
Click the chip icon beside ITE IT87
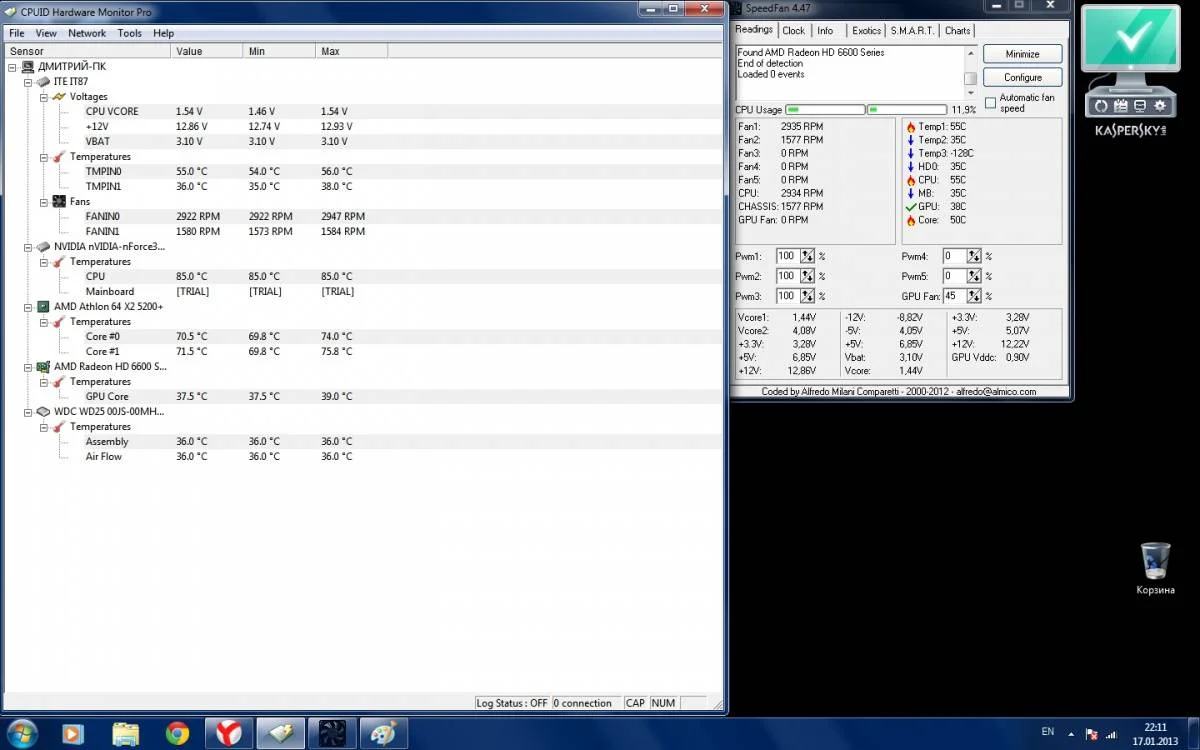click(44, 81)
